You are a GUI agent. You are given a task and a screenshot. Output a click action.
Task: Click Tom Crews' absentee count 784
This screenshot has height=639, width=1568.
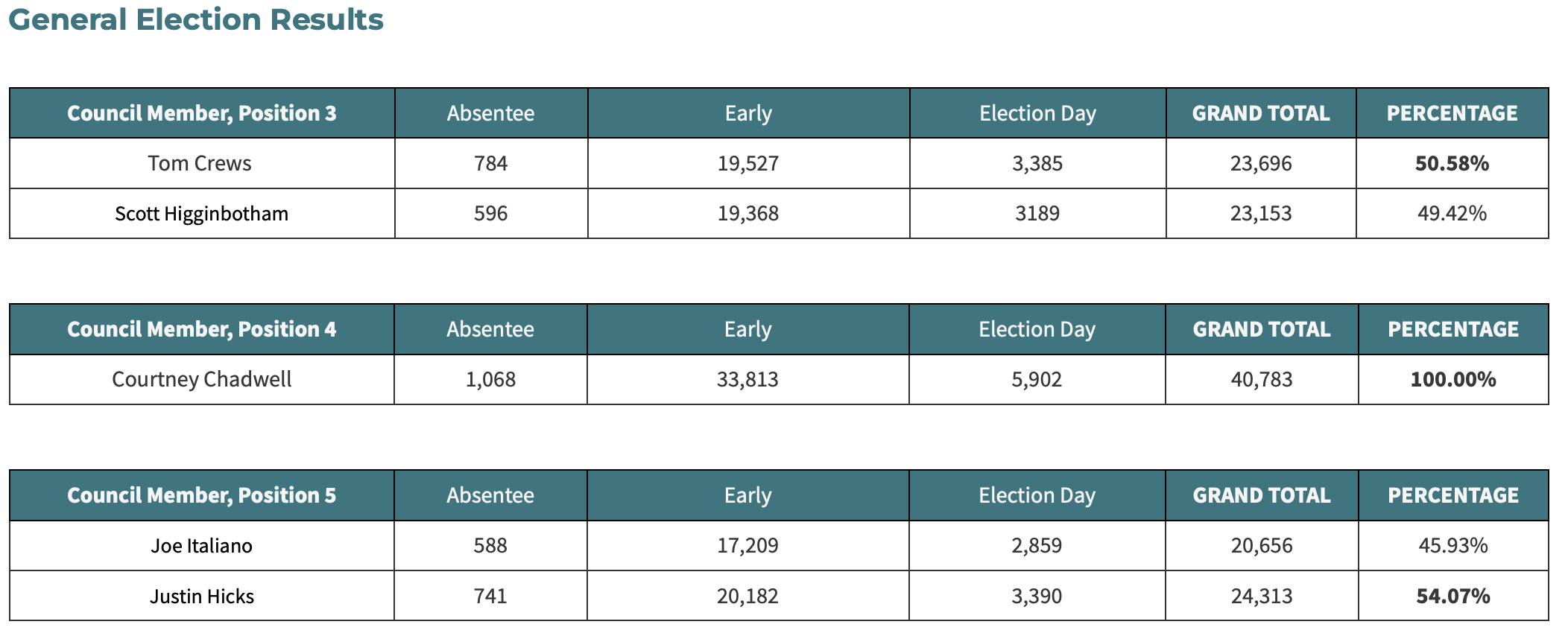491,163
